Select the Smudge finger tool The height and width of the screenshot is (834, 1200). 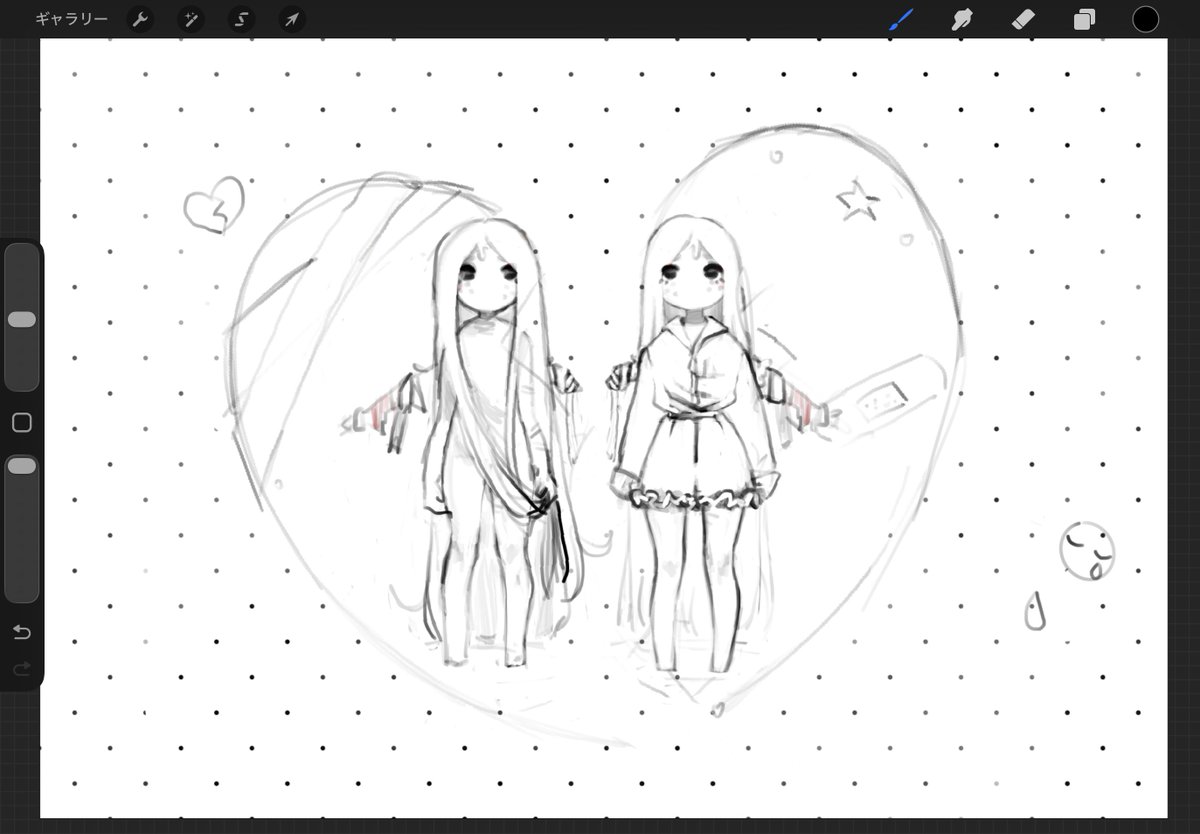tap(962, 19)
